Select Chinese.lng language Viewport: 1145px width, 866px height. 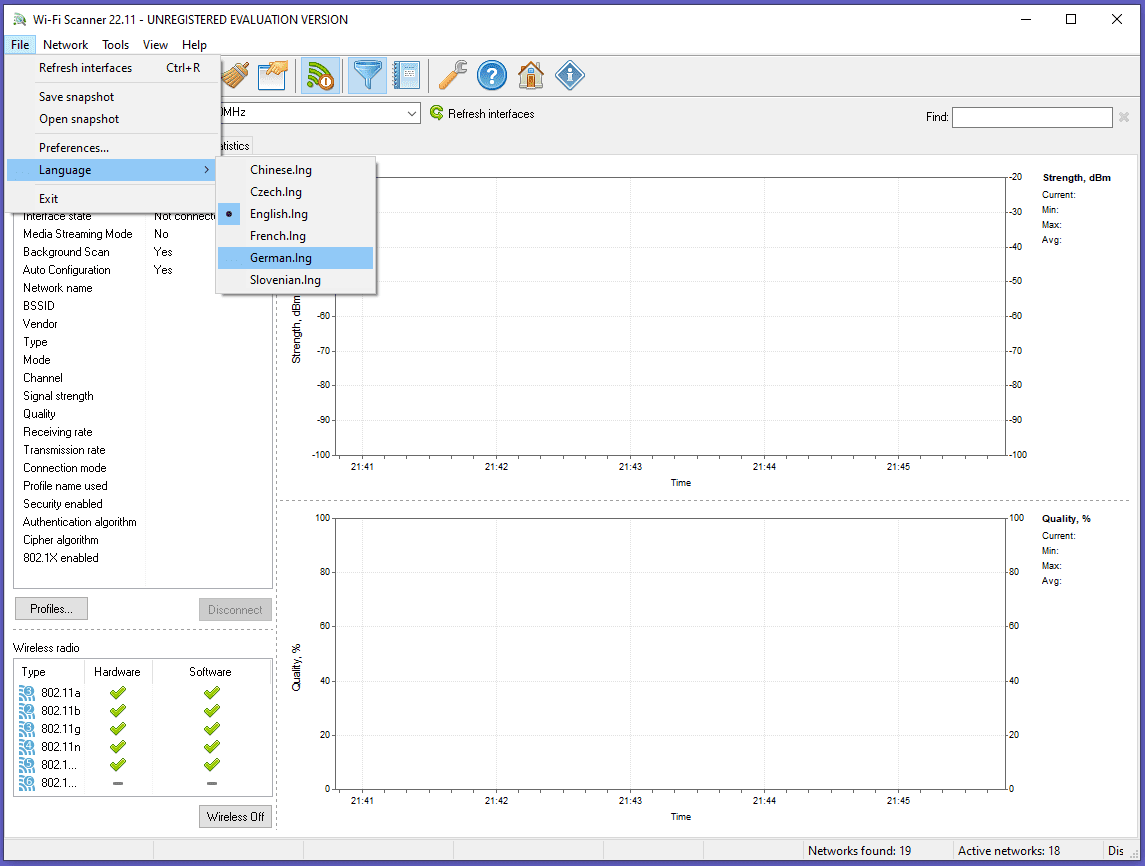296,170
